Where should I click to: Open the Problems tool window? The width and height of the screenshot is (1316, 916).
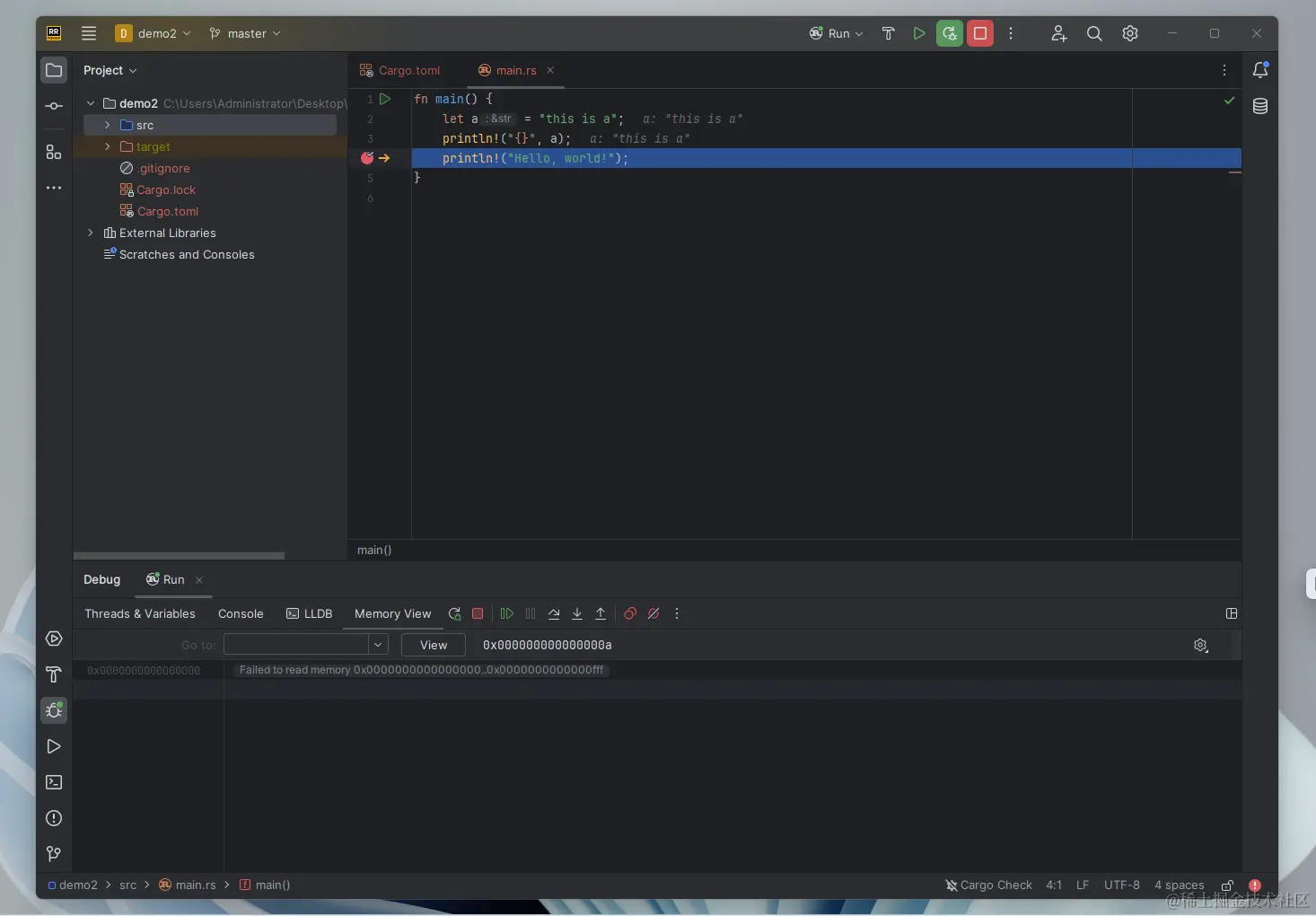pyautogui.click(x=54, y=818)
